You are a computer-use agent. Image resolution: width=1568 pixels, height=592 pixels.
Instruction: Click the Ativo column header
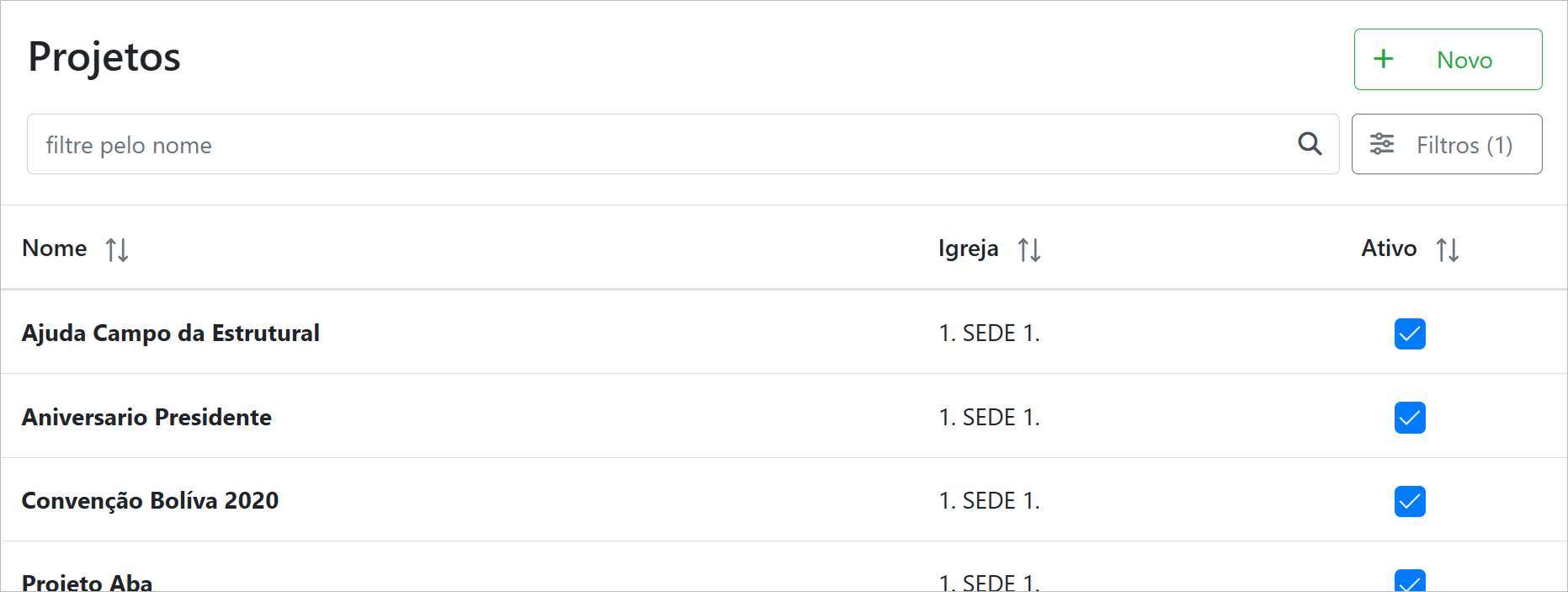click(1389, 248)
